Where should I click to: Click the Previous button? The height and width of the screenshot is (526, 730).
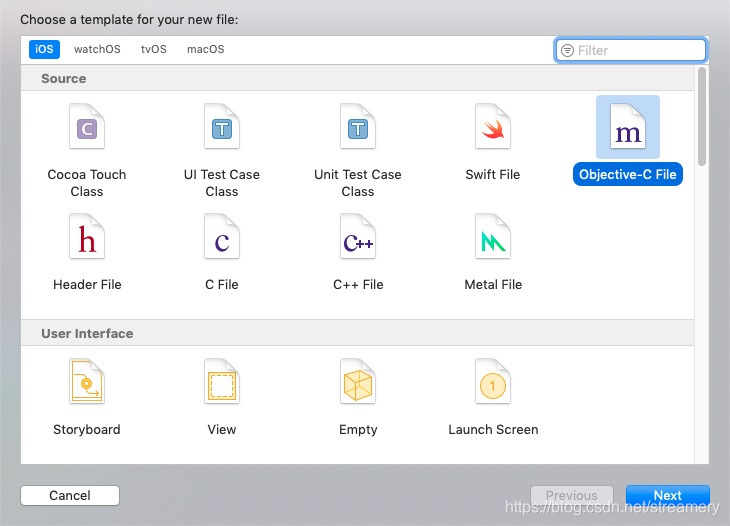pos(572,495)
